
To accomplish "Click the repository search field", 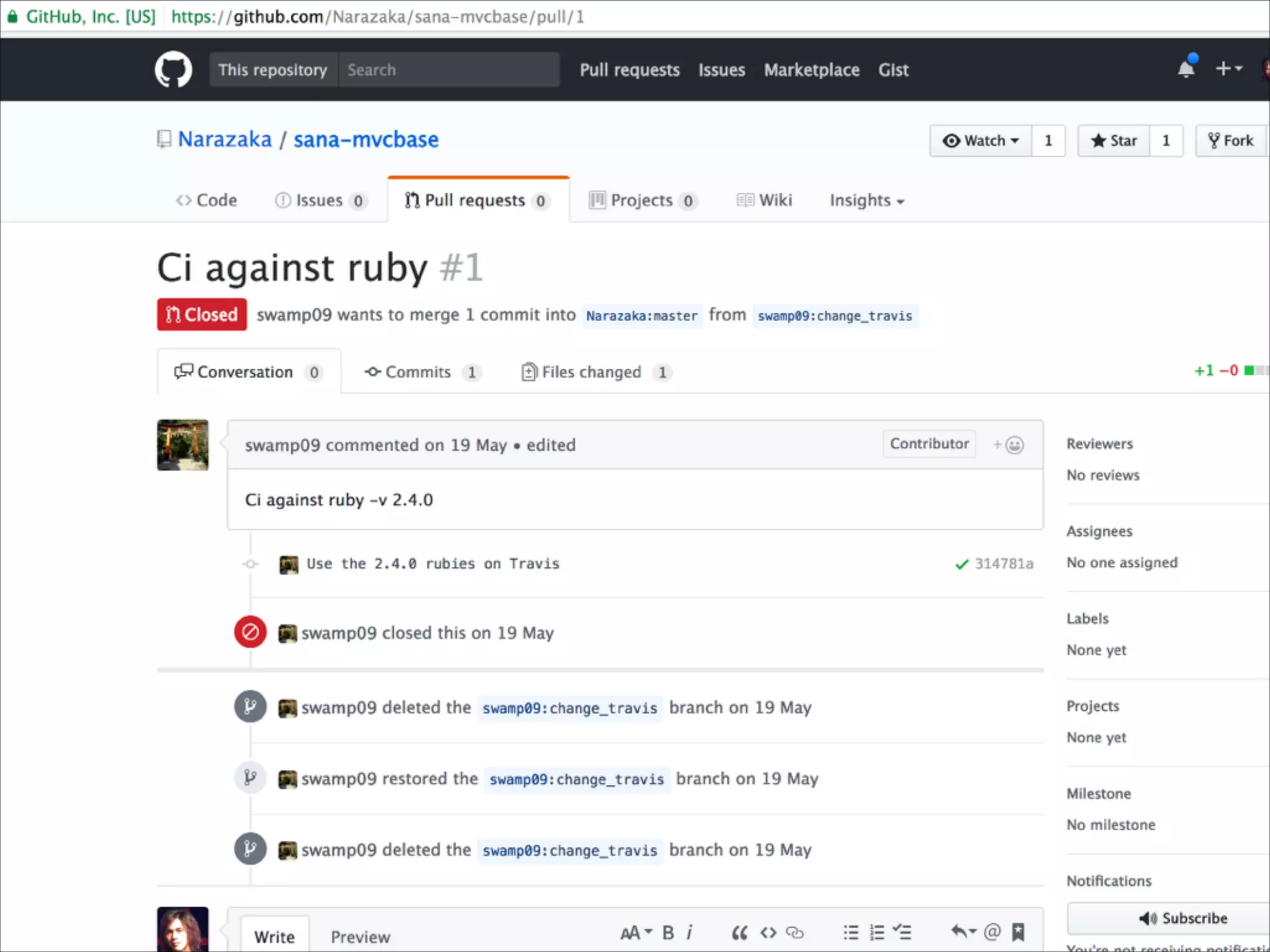I will click(448, 69).
